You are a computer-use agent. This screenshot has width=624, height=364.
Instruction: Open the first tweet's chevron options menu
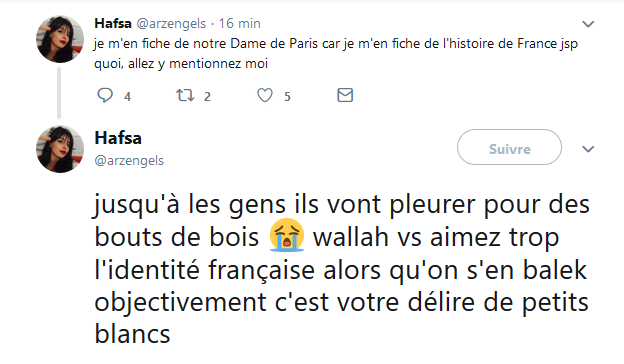[588, 24]
